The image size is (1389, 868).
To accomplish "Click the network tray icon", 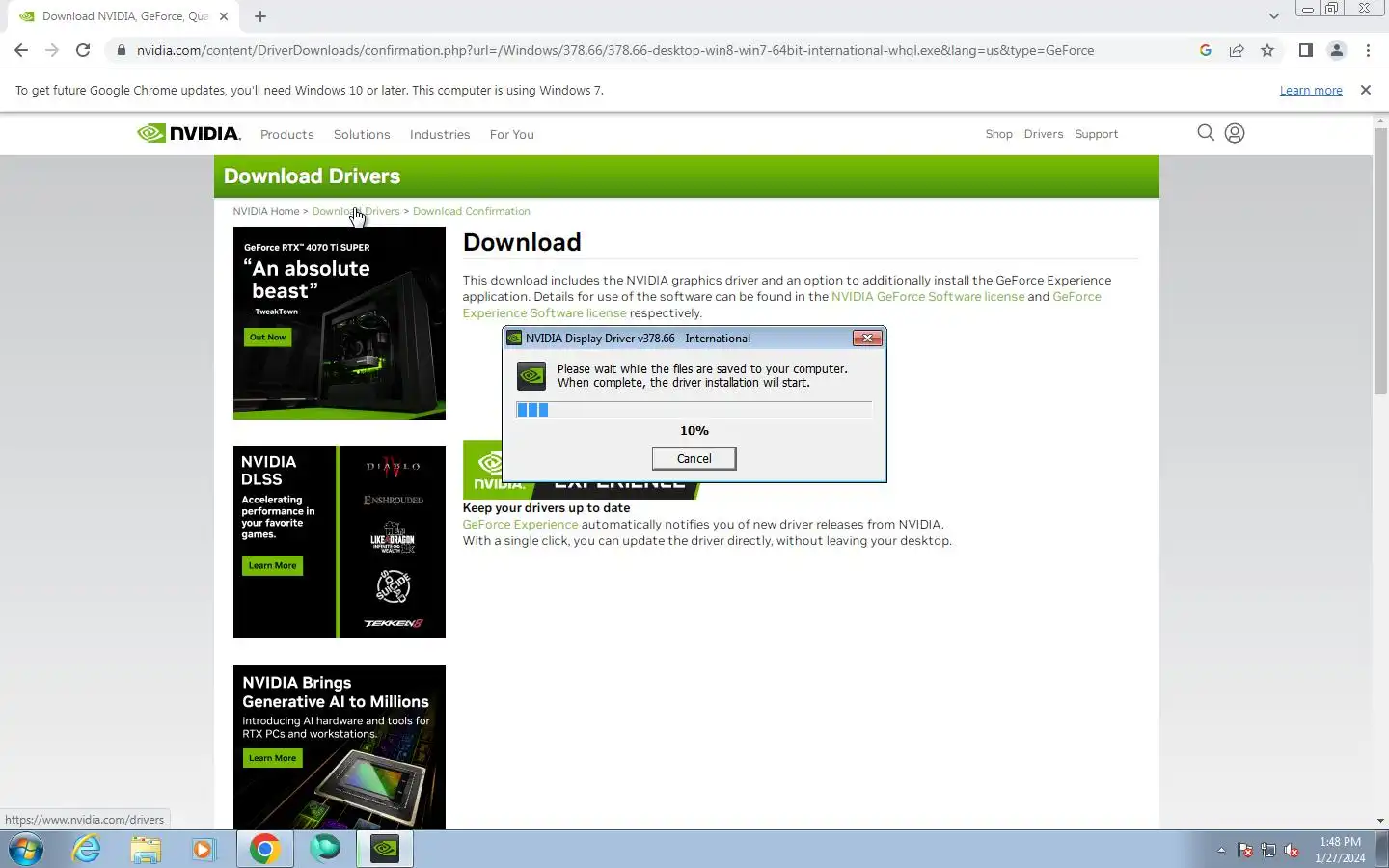I will click(1268, 850).
